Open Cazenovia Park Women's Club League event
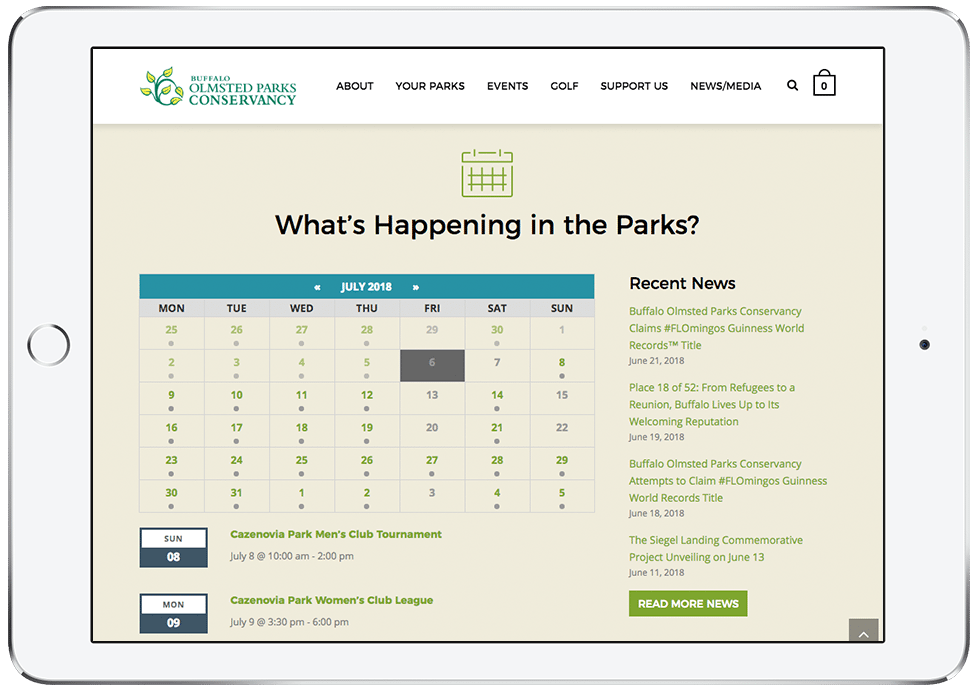 pyautogui.click(x=331, y=600)
